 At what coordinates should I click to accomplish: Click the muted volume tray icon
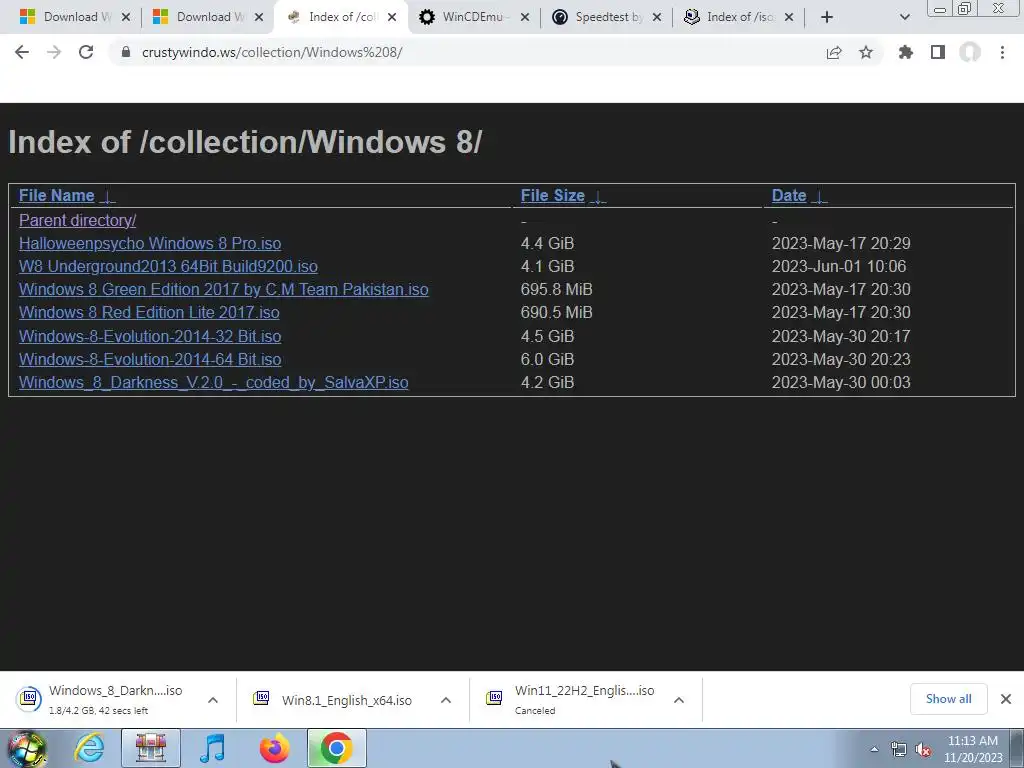(923, 750)
